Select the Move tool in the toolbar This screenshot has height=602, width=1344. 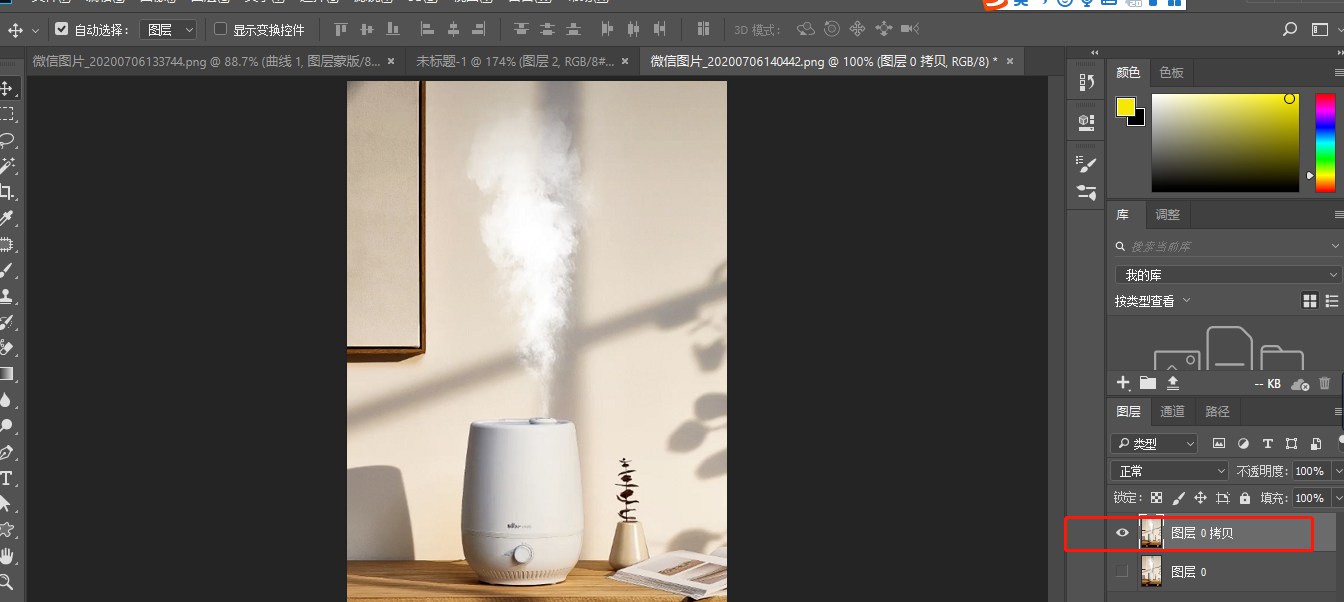[10, 88]
